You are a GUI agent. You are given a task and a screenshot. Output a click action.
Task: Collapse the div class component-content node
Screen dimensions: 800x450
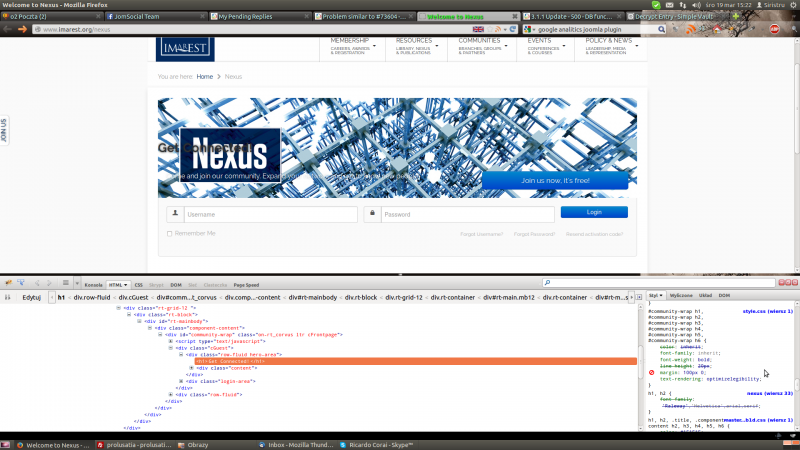pos(150,328)
